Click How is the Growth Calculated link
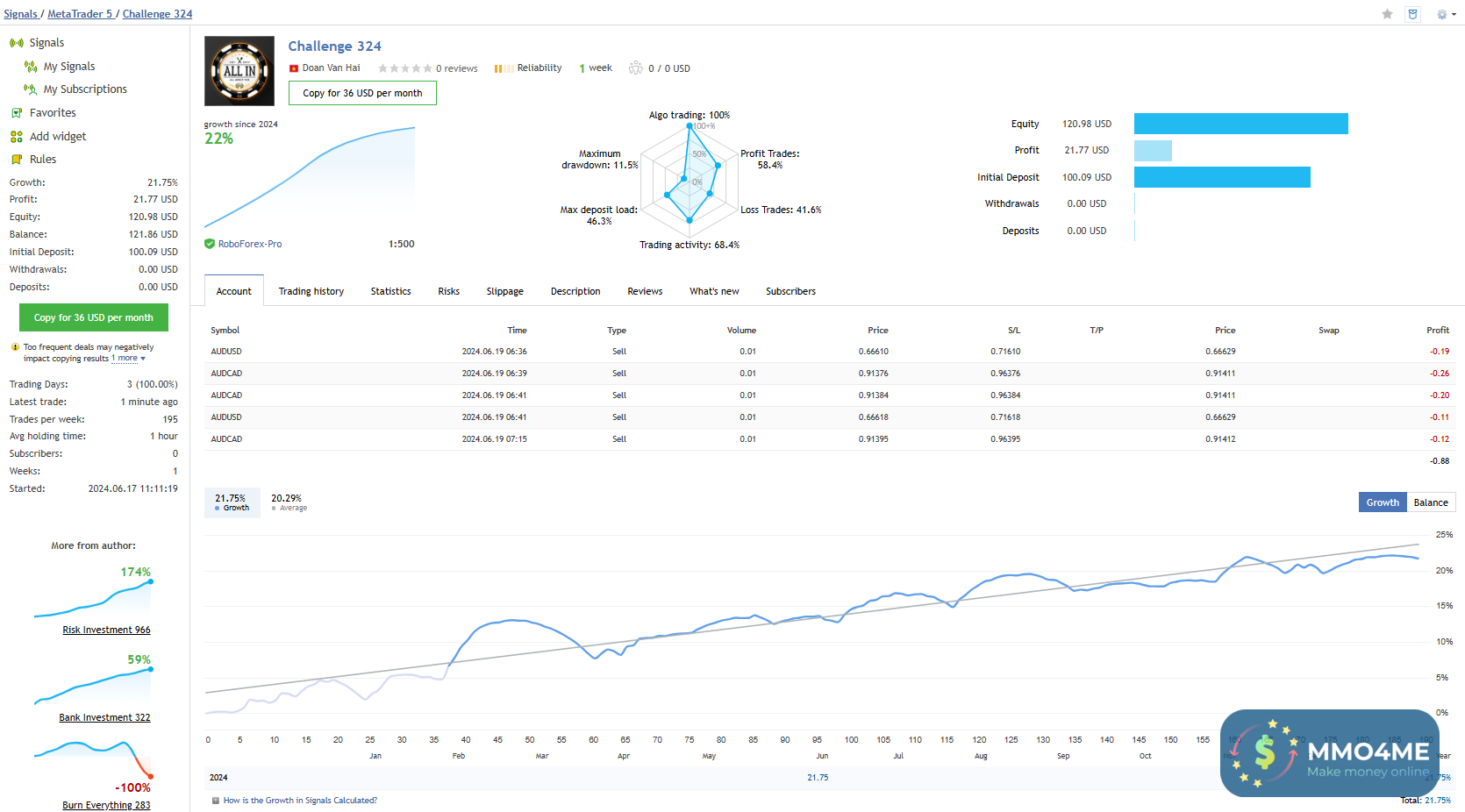This screenshot has width=1465, height=812. pos(300,801)
